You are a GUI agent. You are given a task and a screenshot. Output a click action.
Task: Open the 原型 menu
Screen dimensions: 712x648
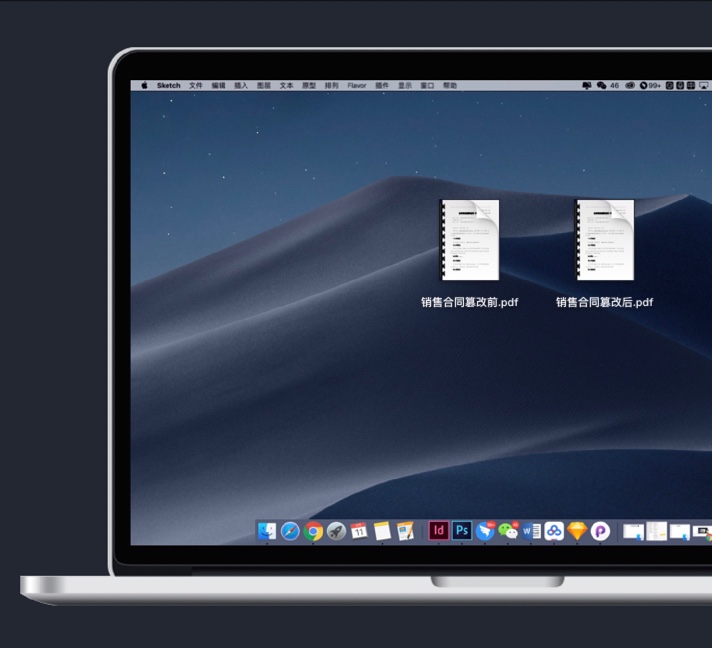pos(309,85)
